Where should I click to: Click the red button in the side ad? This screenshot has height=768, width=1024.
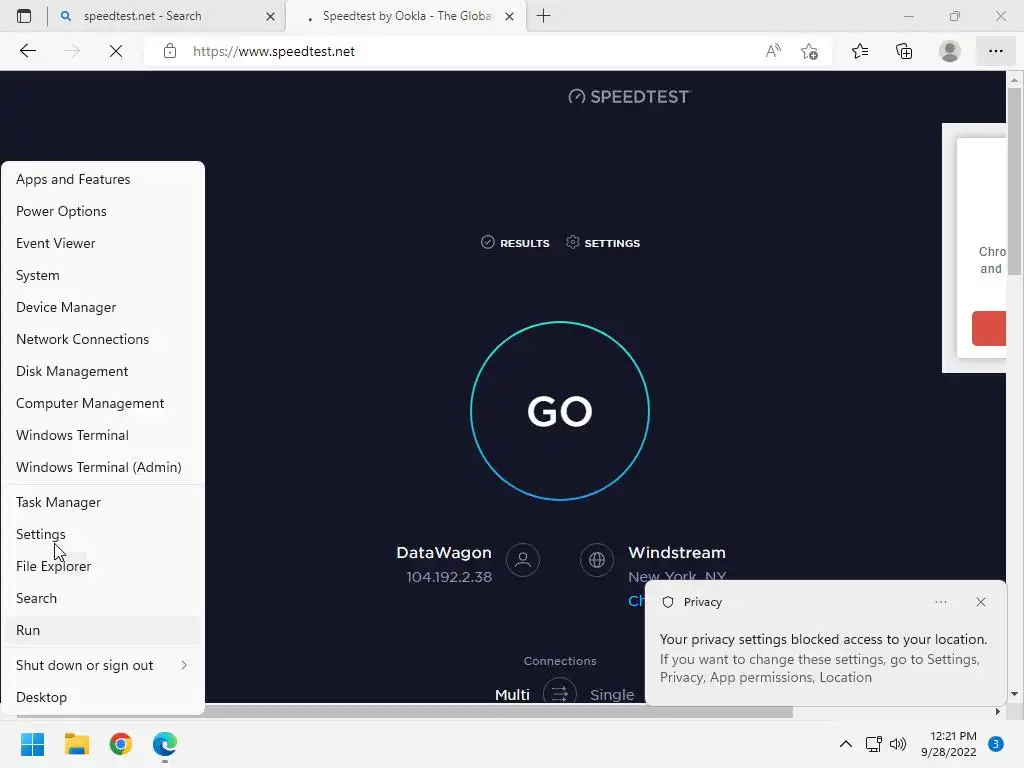(x=988, y=328)
